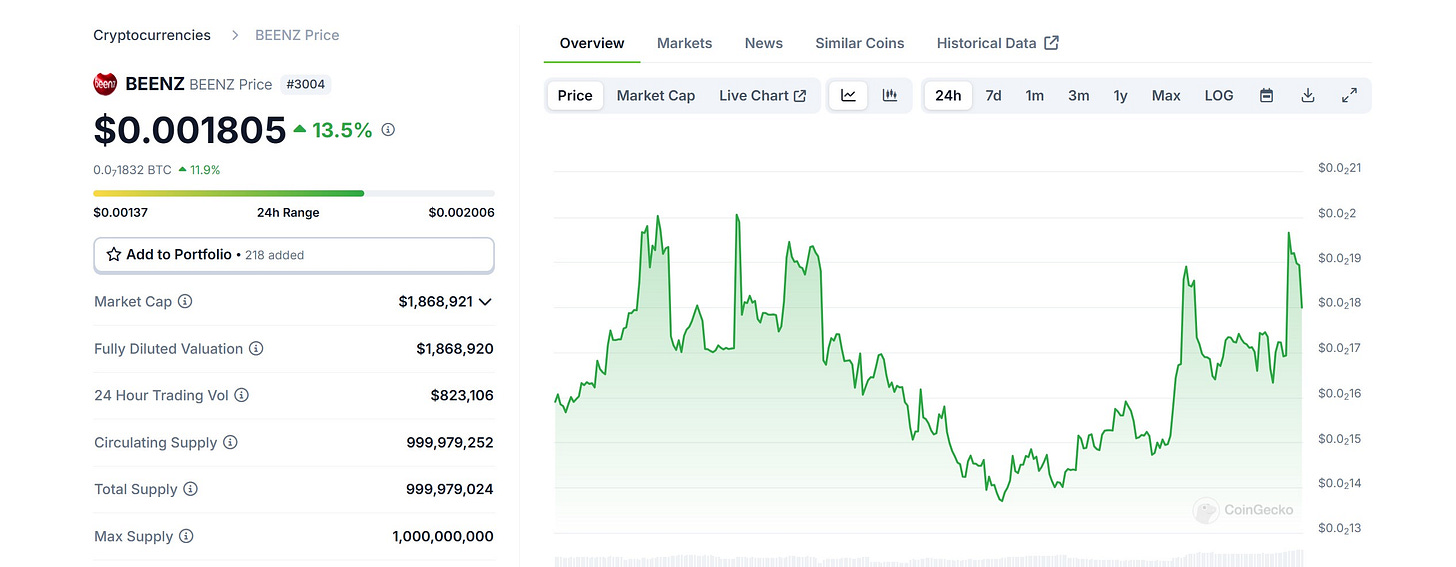The width and height of the screenshot is (1456, 567).
Task: Click the info icon beside 13.5% change
Action: coord(389,130)
